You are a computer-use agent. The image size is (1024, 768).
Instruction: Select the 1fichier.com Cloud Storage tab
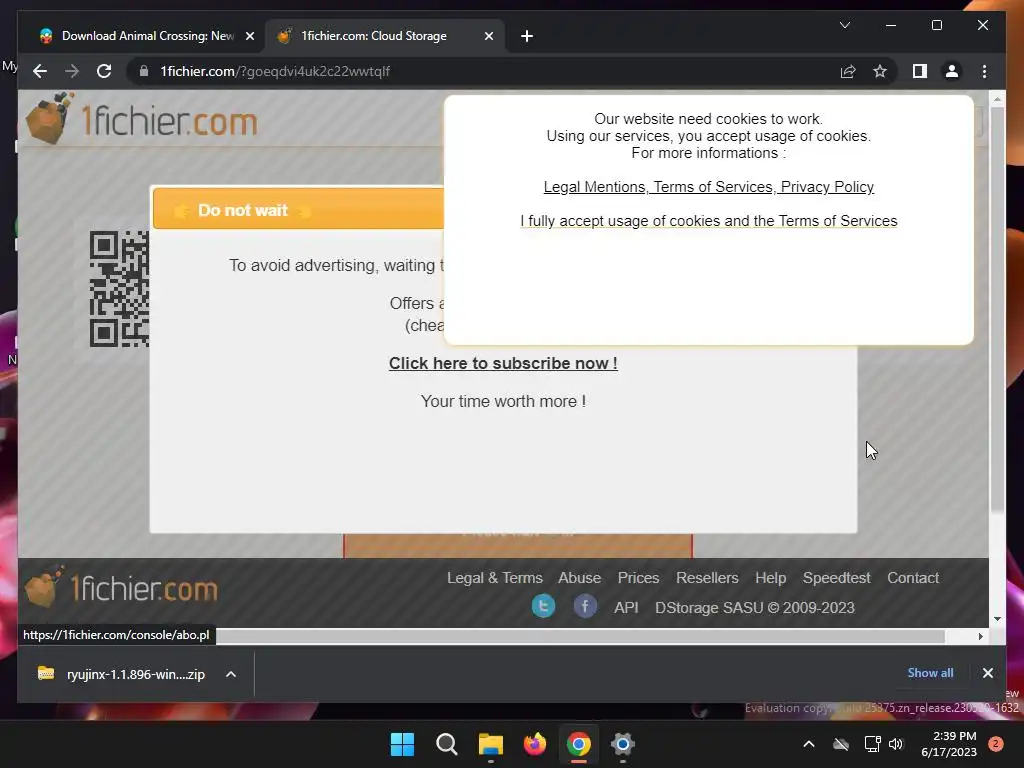pyautogui.click(x=384, y=36)
